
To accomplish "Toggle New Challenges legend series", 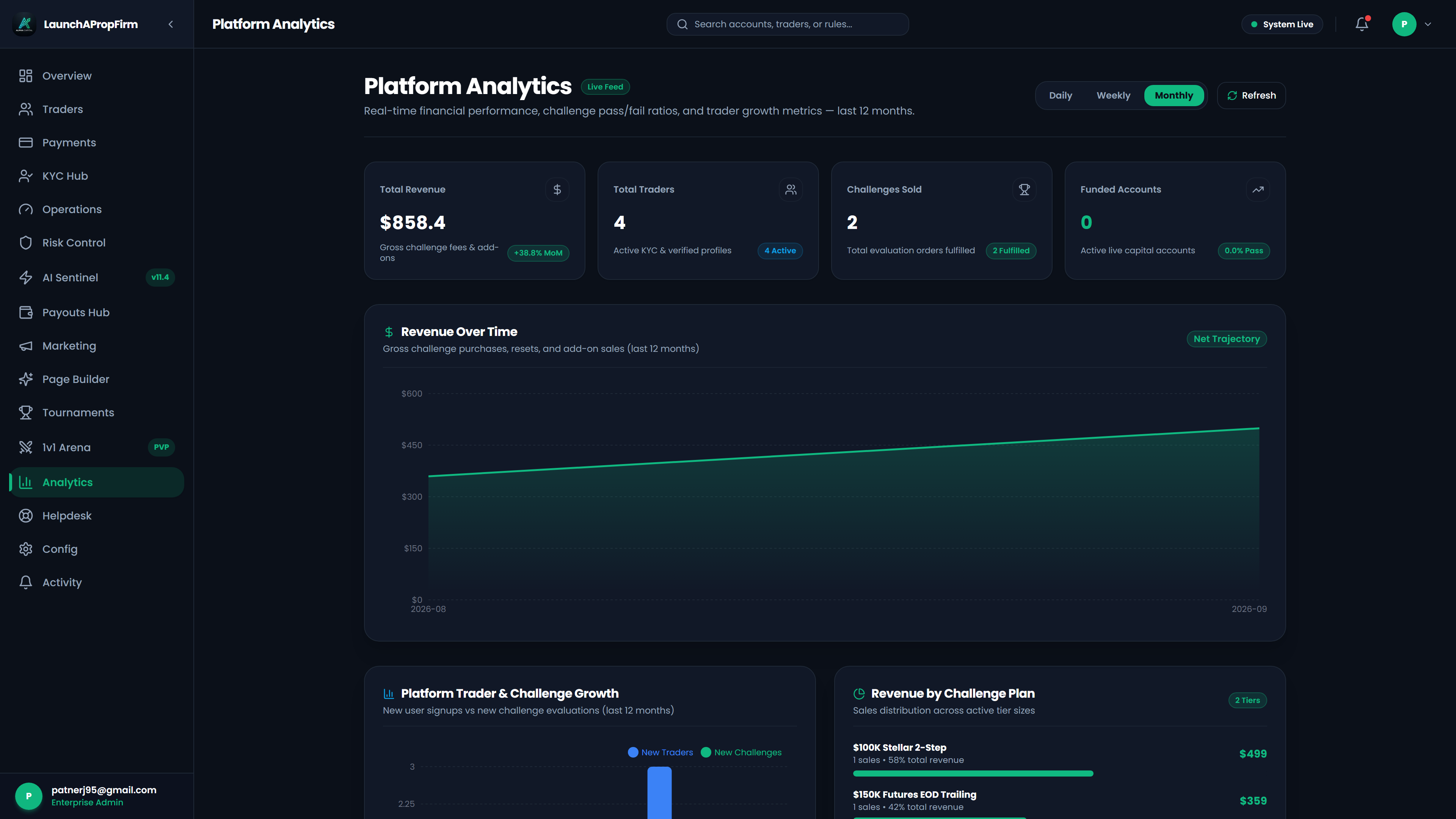I will [741, 752].
